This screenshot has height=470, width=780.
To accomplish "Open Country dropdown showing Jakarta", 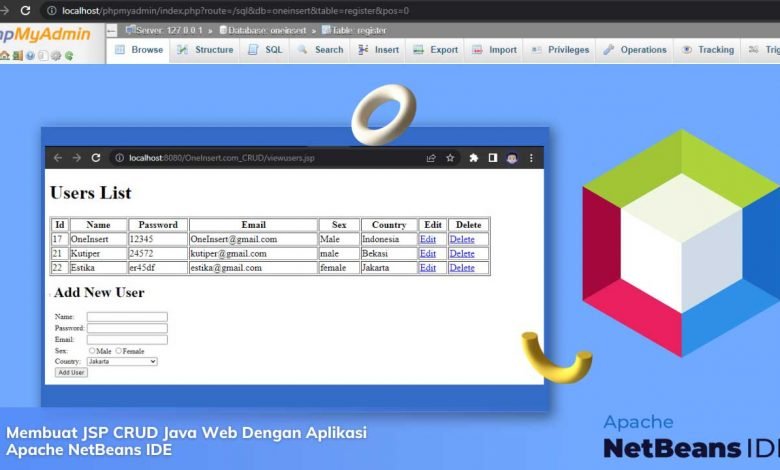I will (x=122, y=362).
